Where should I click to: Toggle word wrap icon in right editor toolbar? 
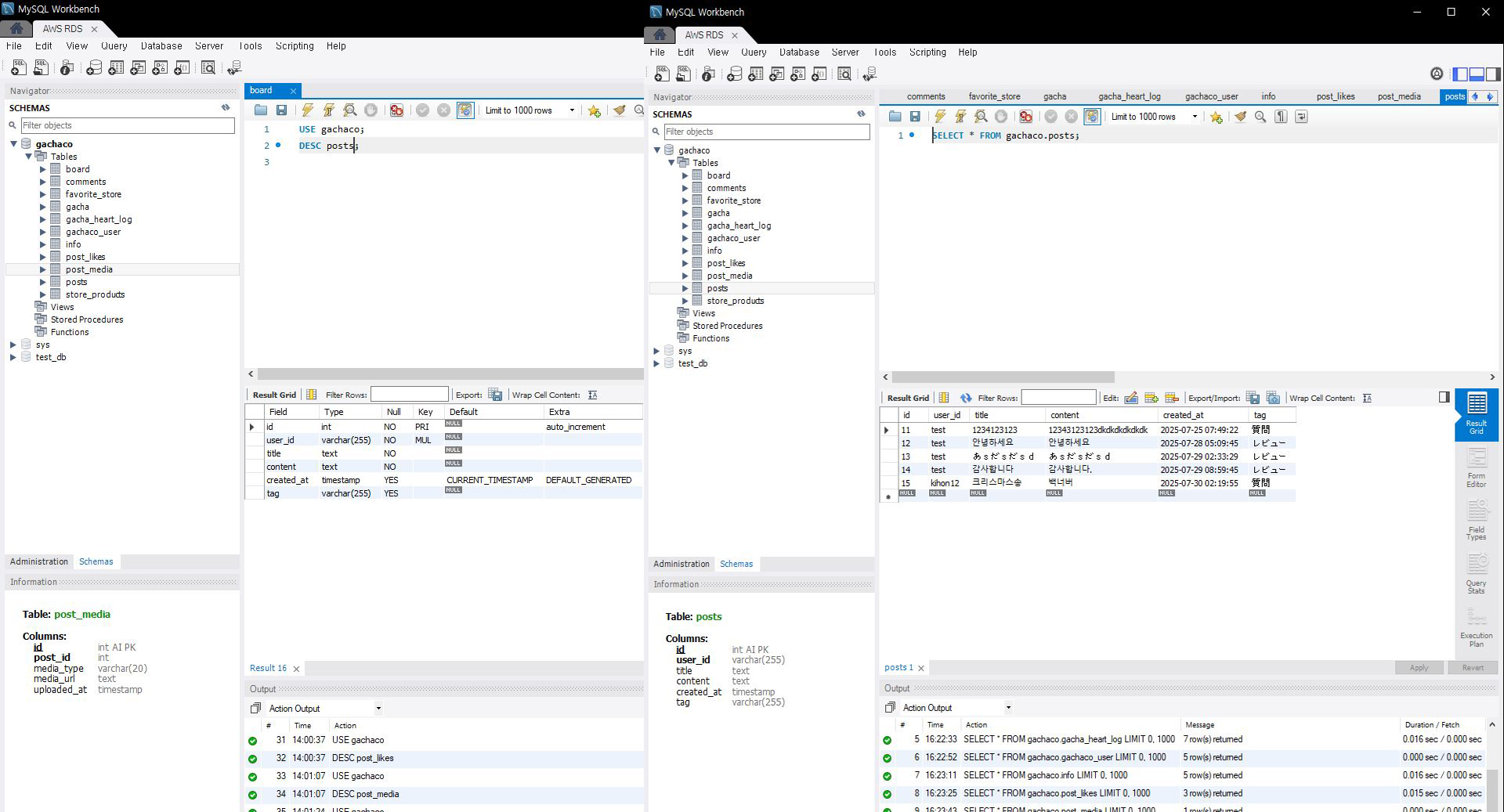coord(1301,117)
